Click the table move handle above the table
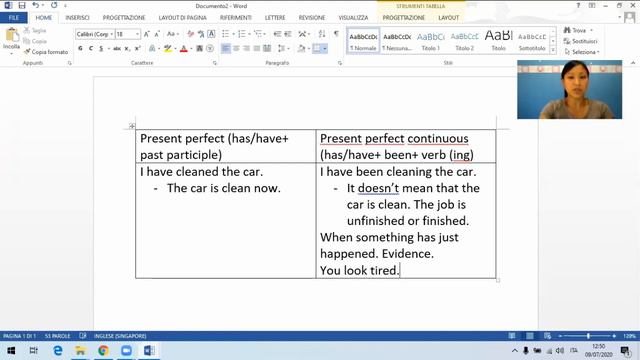Screen dimensions: 640x360 132,126
